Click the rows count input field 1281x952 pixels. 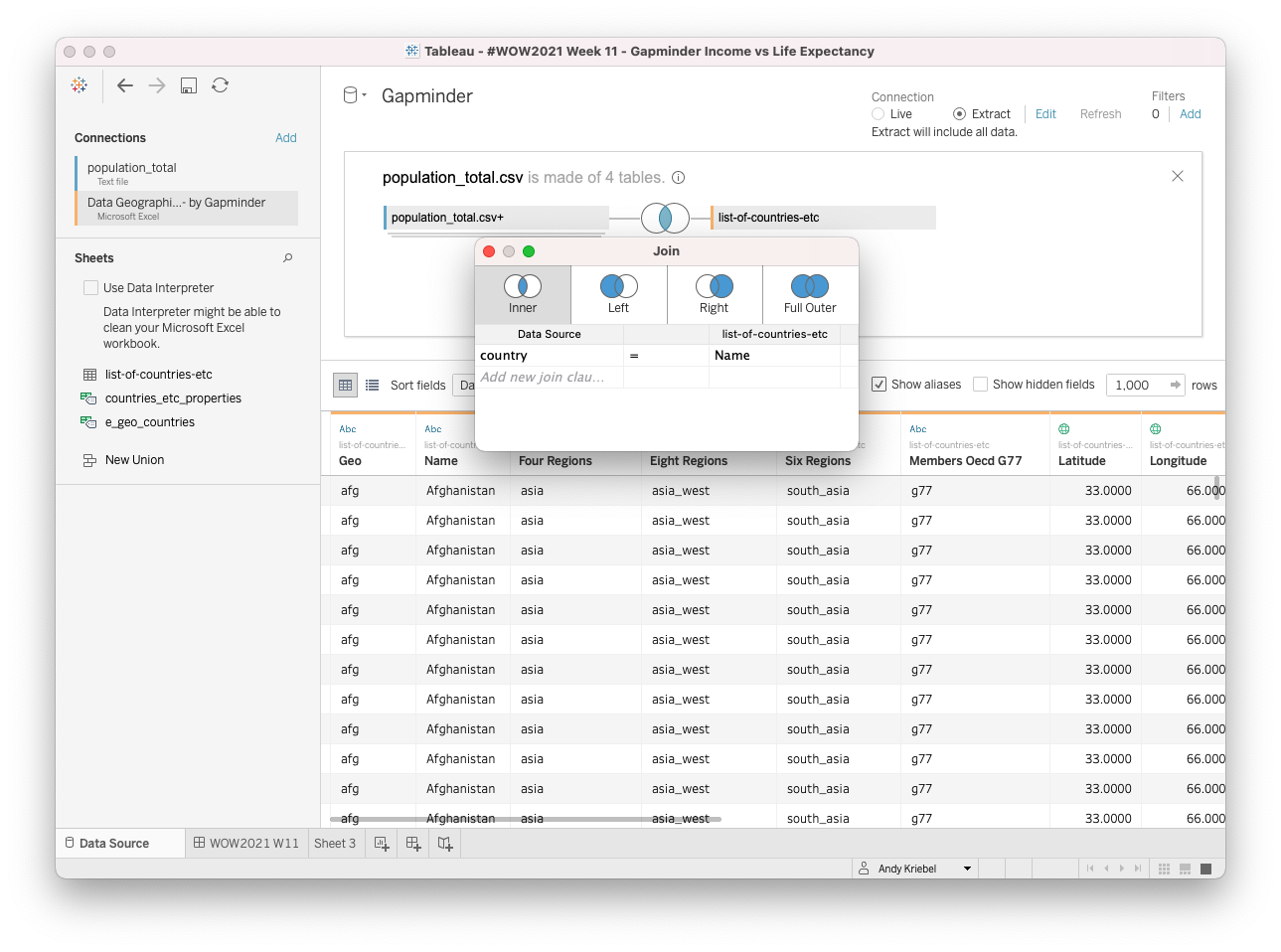[1137, 386]
